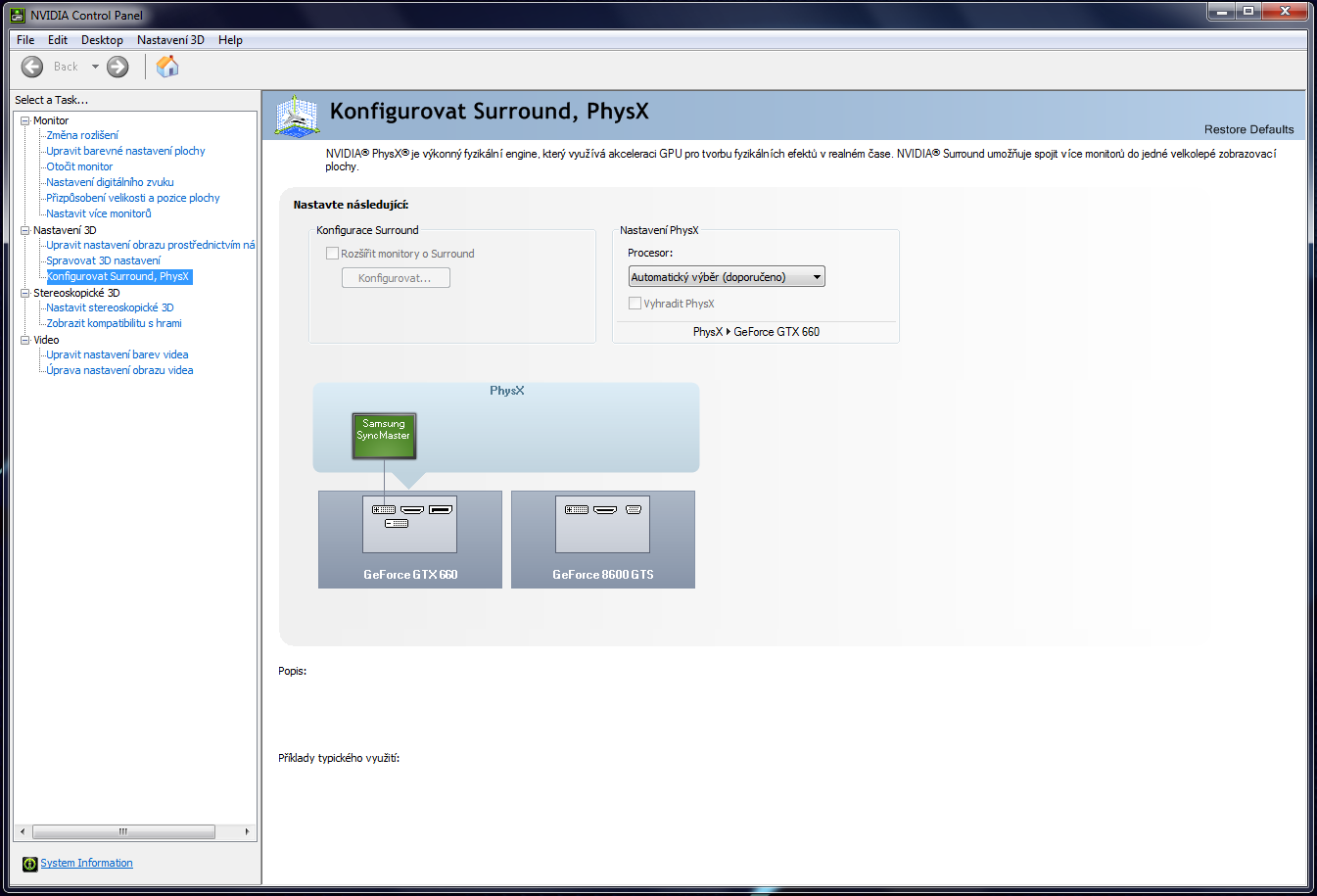Collapse the Stereoskopické 3D tree section
The width and height of the screenshot is (1317, 896).
point(25,294)
